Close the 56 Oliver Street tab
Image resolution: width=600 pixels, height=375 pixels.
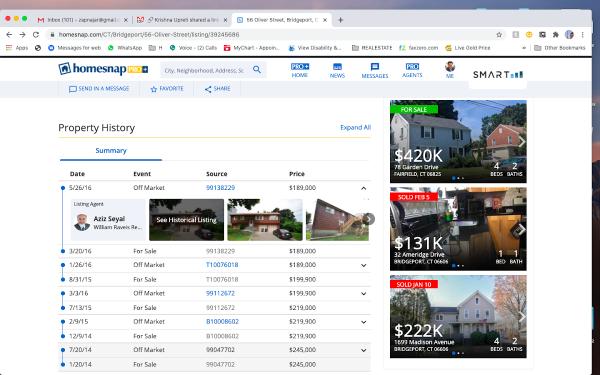point(325,20)
